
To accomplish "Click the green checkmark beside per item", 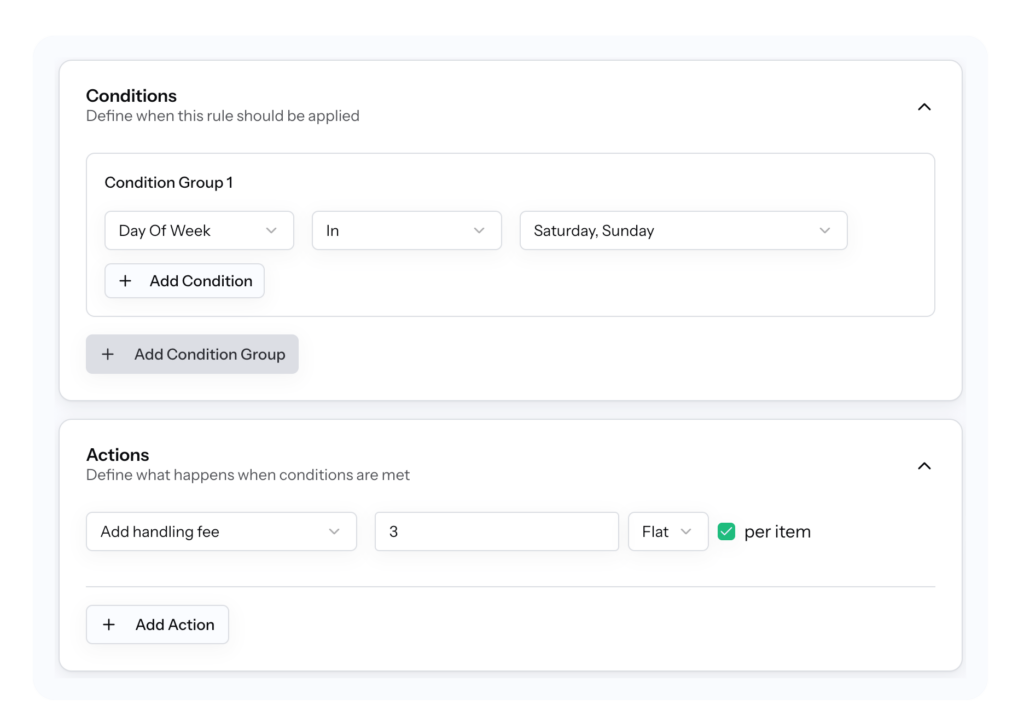I will point(726,531).
